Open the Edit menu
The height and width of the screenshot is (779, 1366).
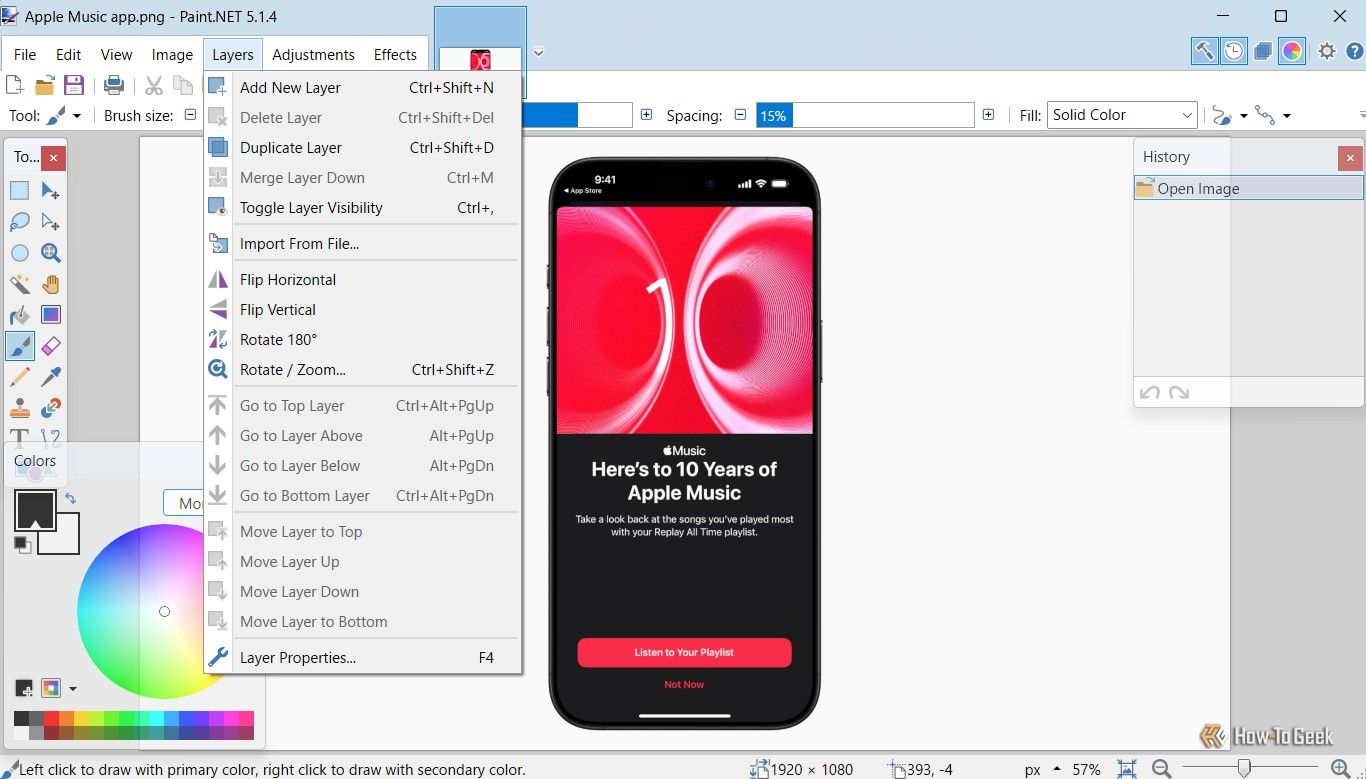[x=69, y=55]
